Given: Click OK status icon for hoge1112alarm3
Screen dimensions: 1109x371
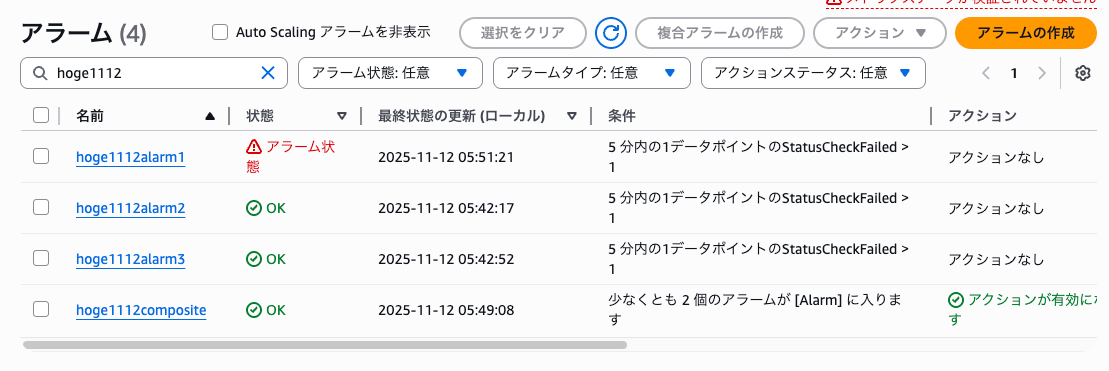Looking at the screenshot, I should coord(253,259).
